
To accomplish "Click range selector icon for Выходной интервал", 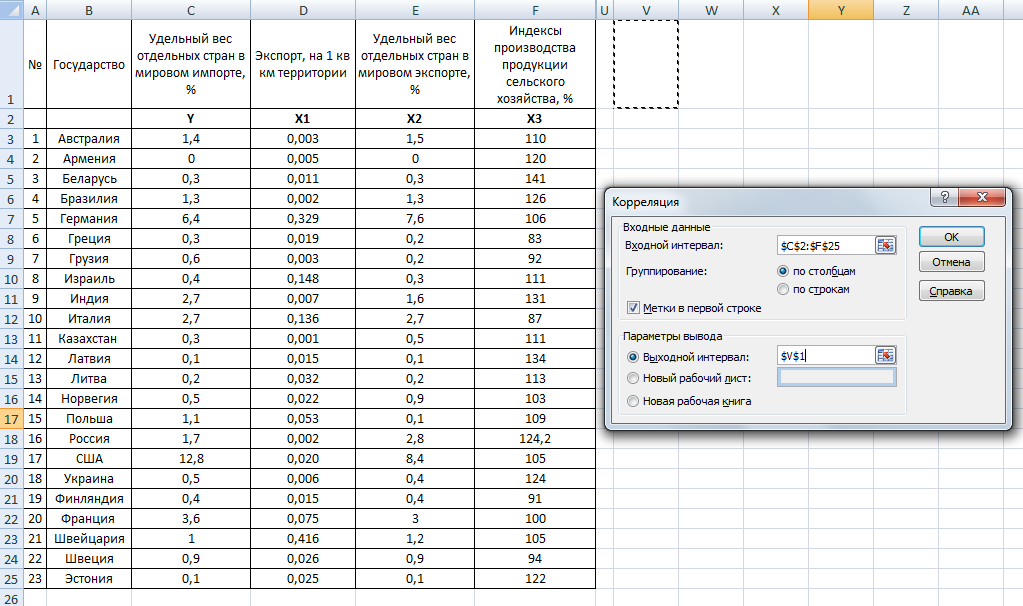I will pos(885,356).
